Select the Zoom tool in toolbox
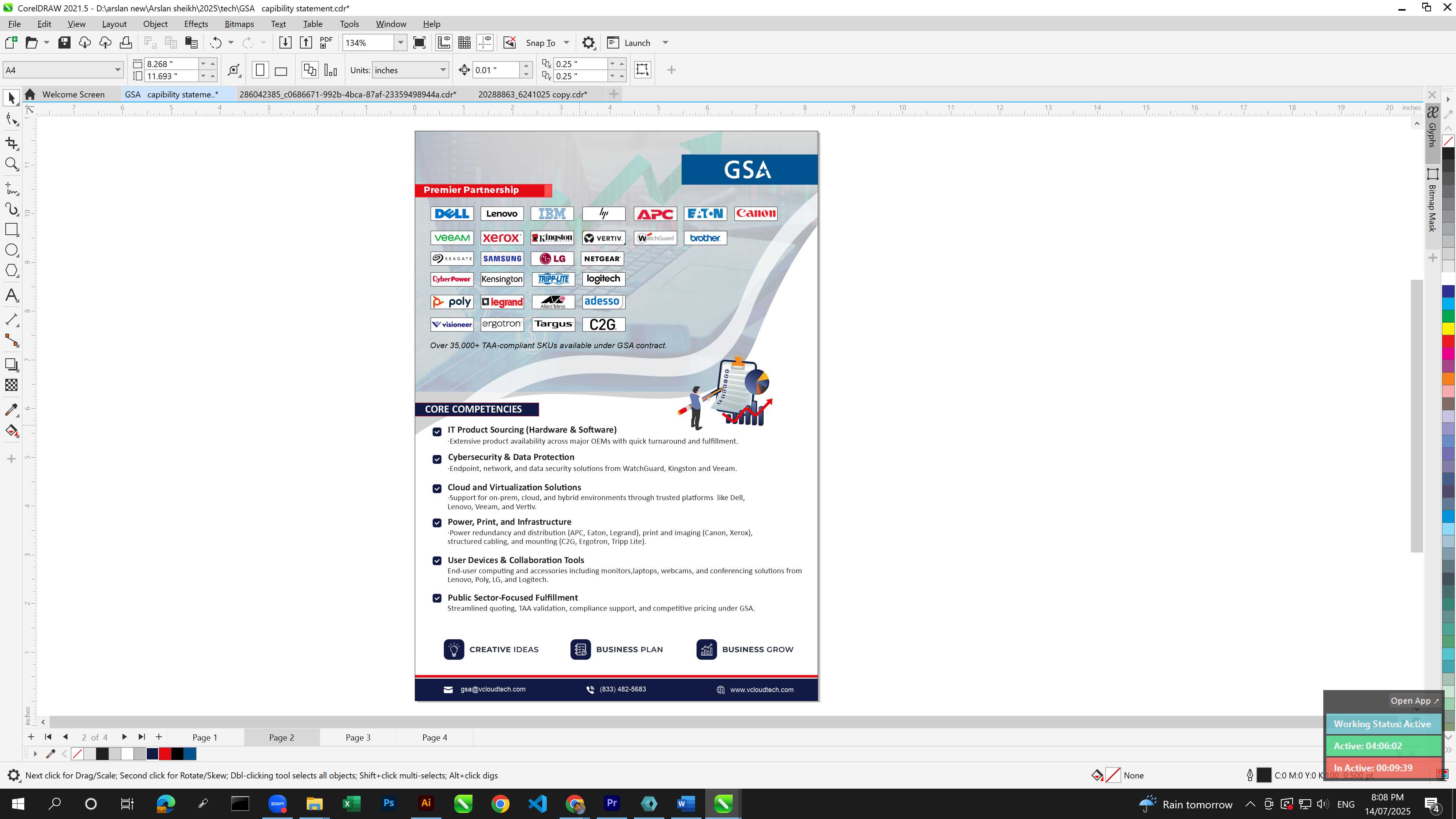Viewport: 1456px width, 819px height. [11, 164]
